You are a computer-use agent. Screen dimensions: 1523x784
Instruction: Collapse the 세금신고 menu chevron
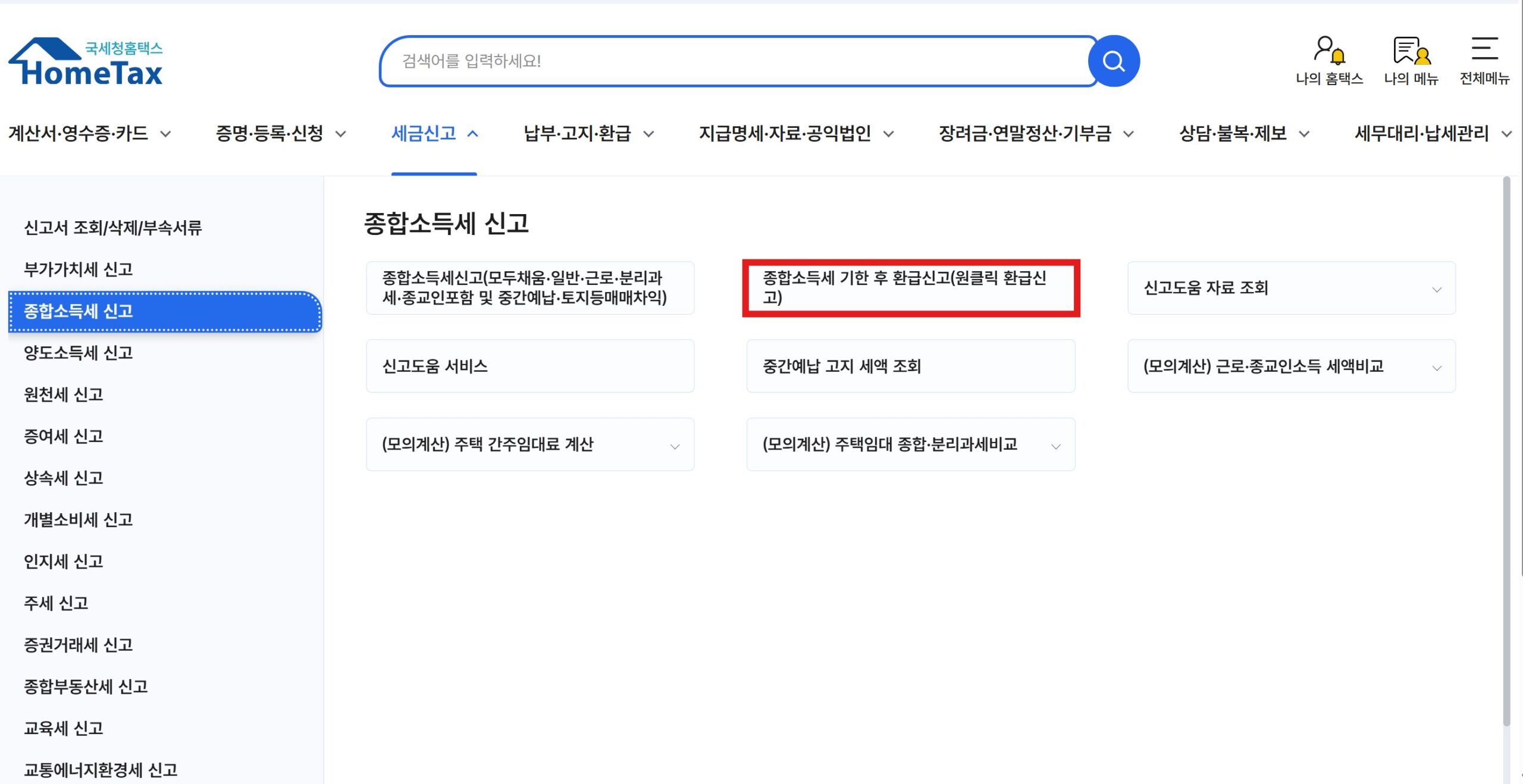point(473,133)
